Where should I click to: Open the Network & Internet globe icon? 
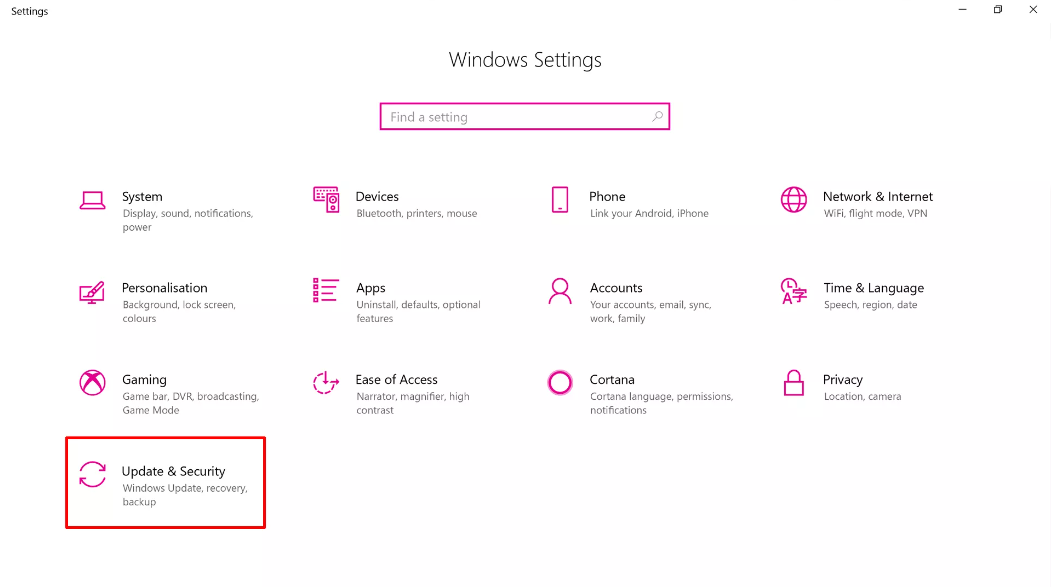pyautogui.click(x=794, y=200)
